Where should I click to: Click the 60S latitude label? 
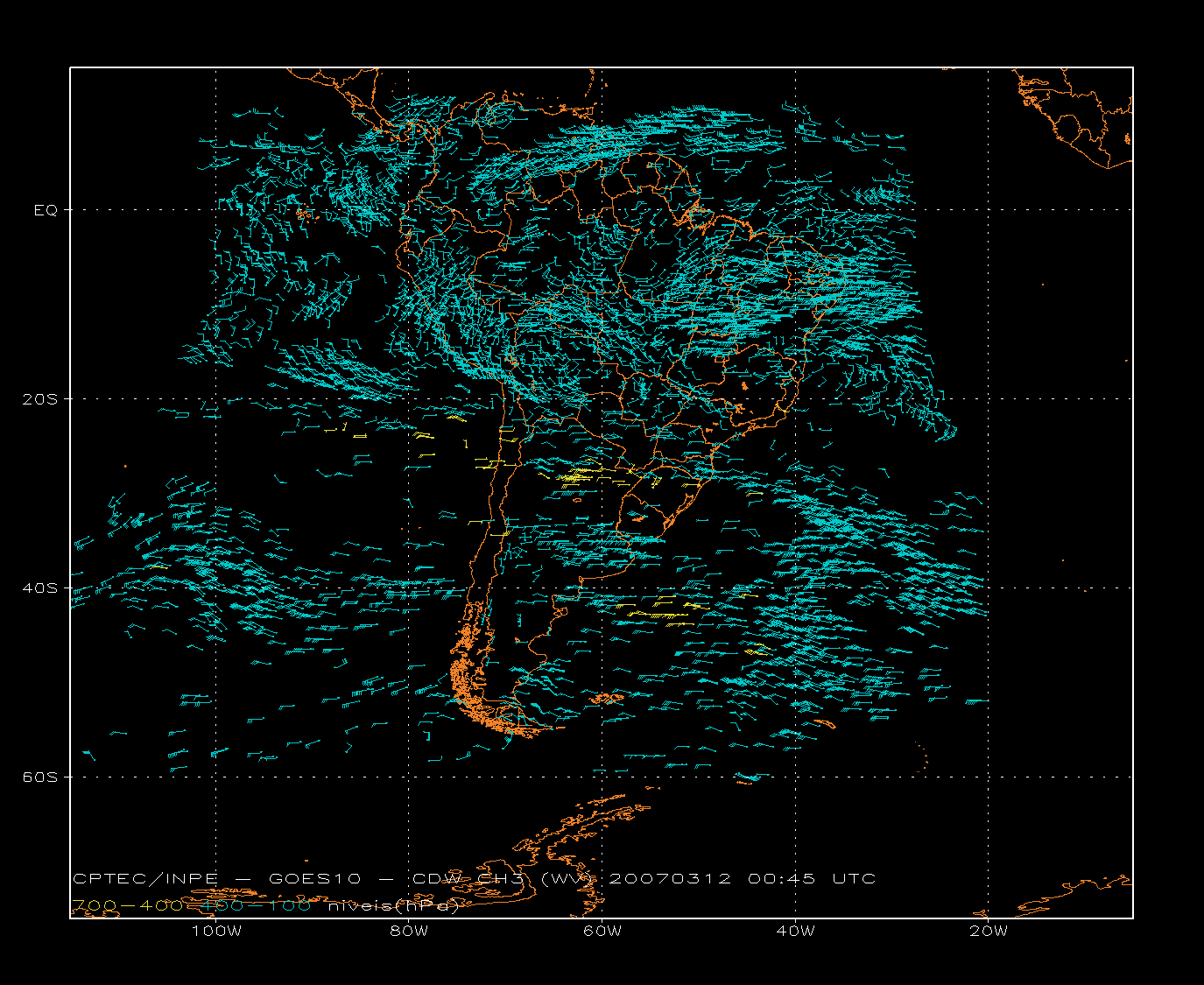[39, 777]
